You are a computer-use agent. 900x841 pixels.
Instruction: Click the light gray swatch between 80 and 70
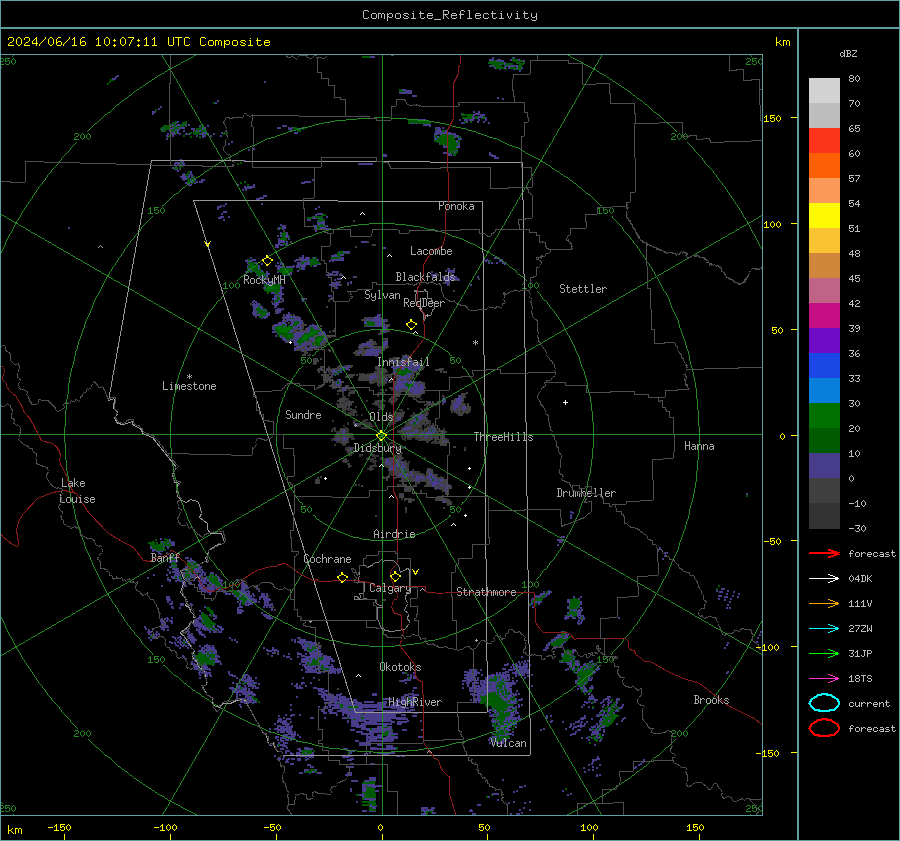coord(824,91)
